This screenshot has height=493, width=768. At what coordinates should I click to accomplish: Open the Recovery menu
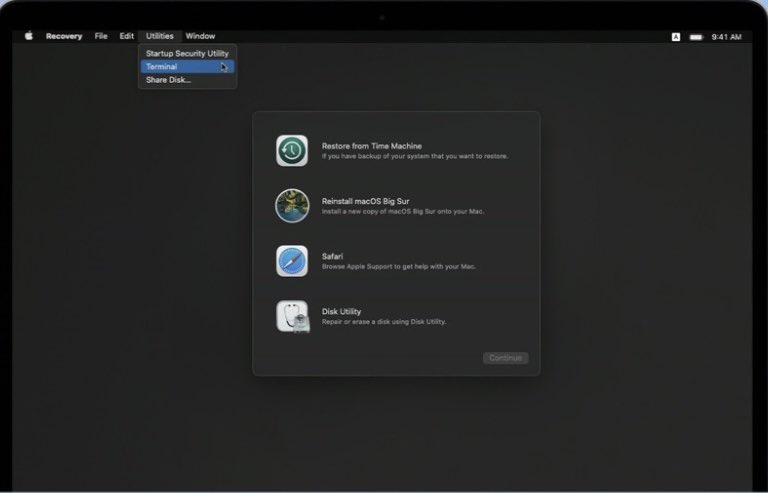(x=64, y=36)
